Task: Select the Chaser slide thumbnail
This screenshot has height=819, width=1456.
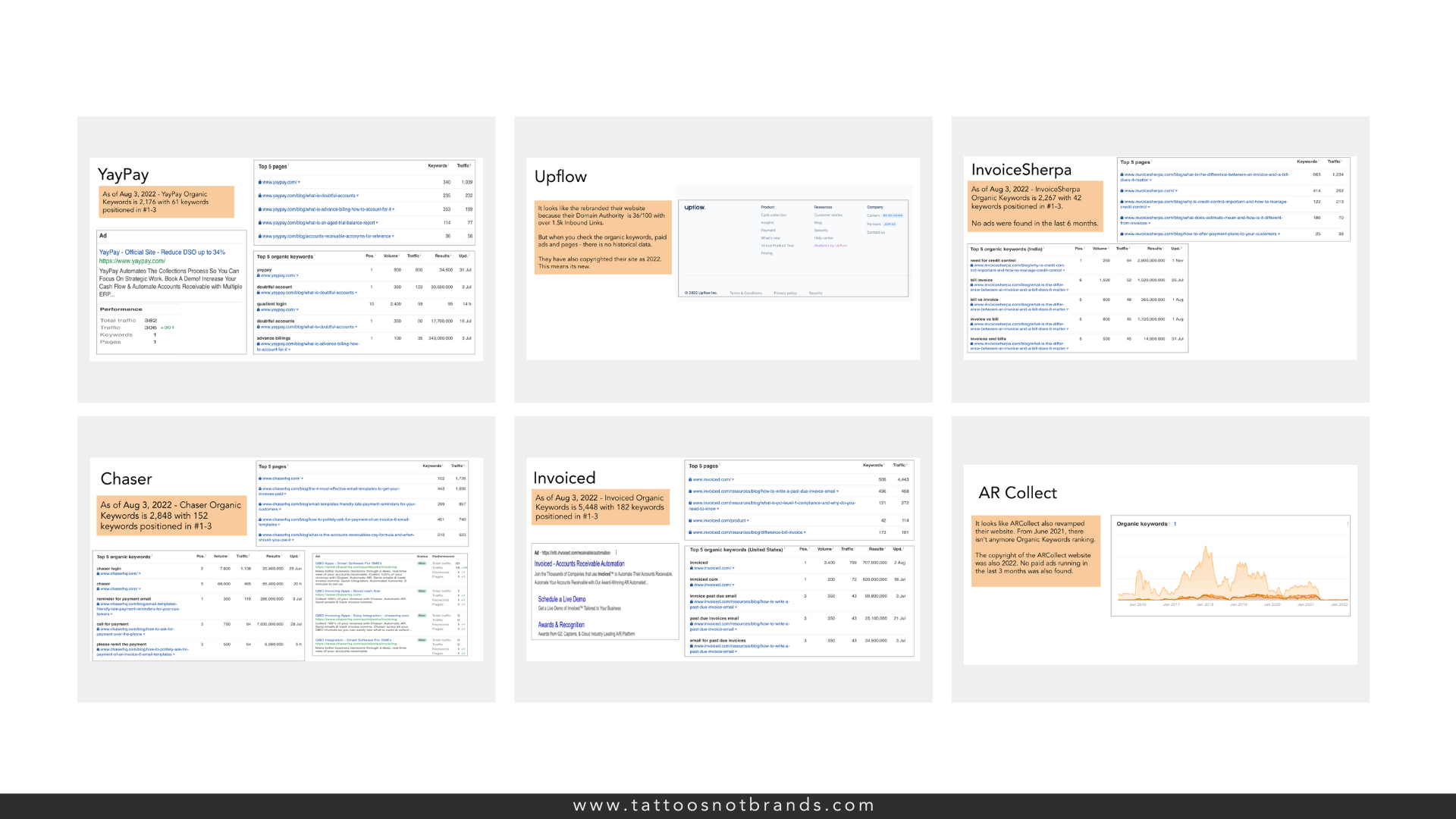Action: click(286, 559)
